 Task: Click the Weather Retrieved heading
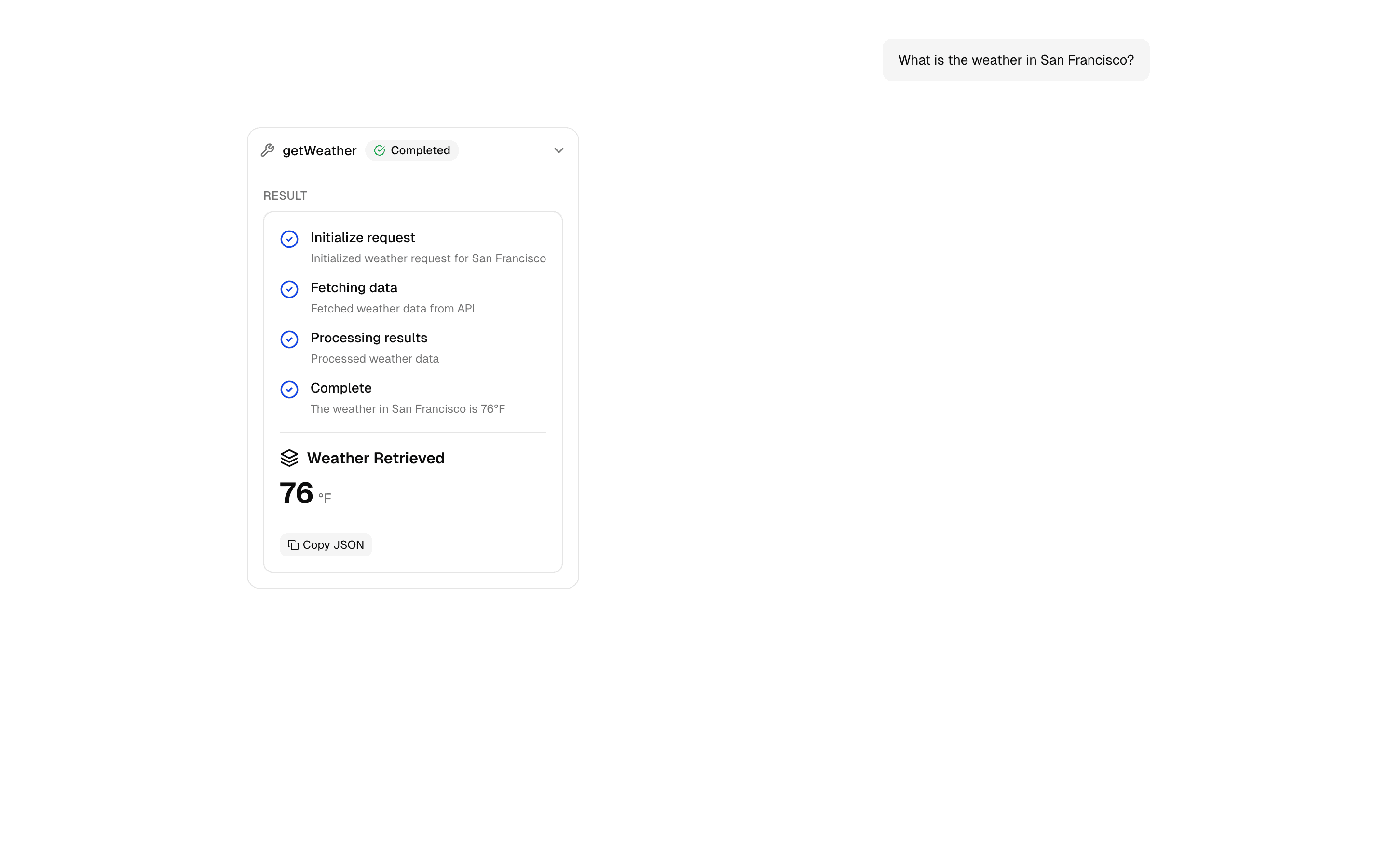point(376,458)
